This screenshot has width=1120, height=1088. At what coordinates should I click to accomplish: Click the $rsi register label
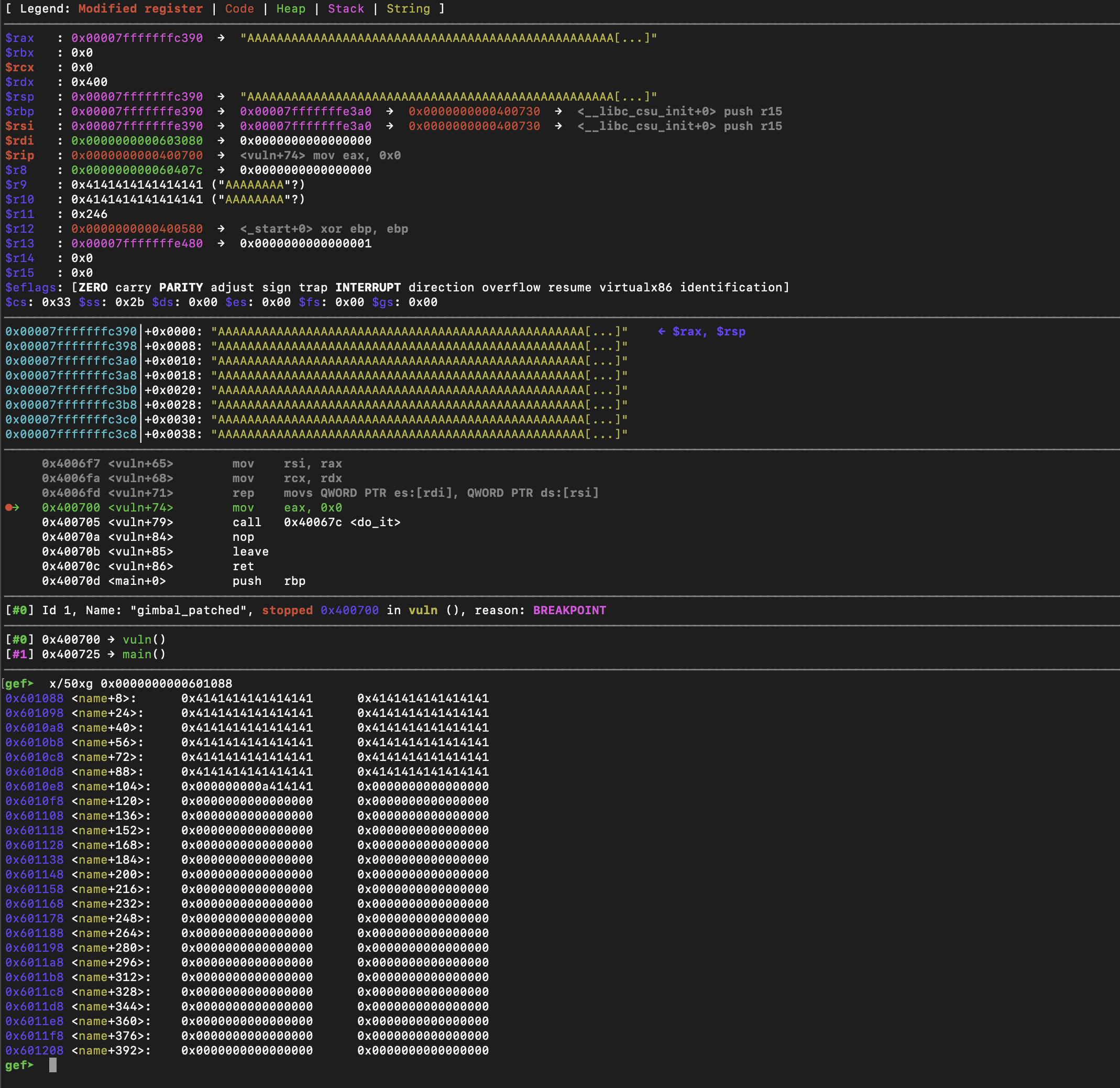[19, 126]
